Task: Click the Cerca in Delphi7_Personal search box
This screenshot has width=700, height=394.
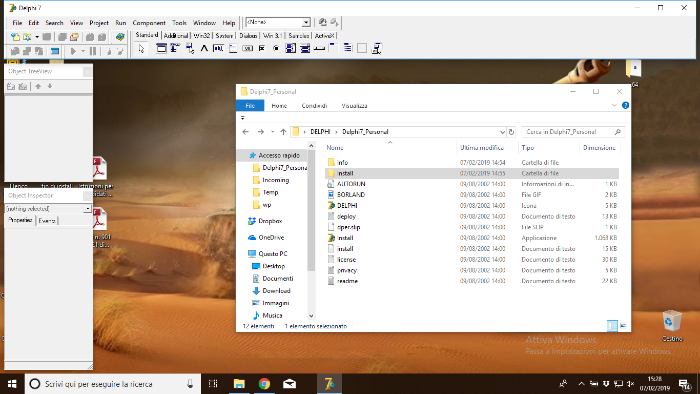Action: (573, 132)
